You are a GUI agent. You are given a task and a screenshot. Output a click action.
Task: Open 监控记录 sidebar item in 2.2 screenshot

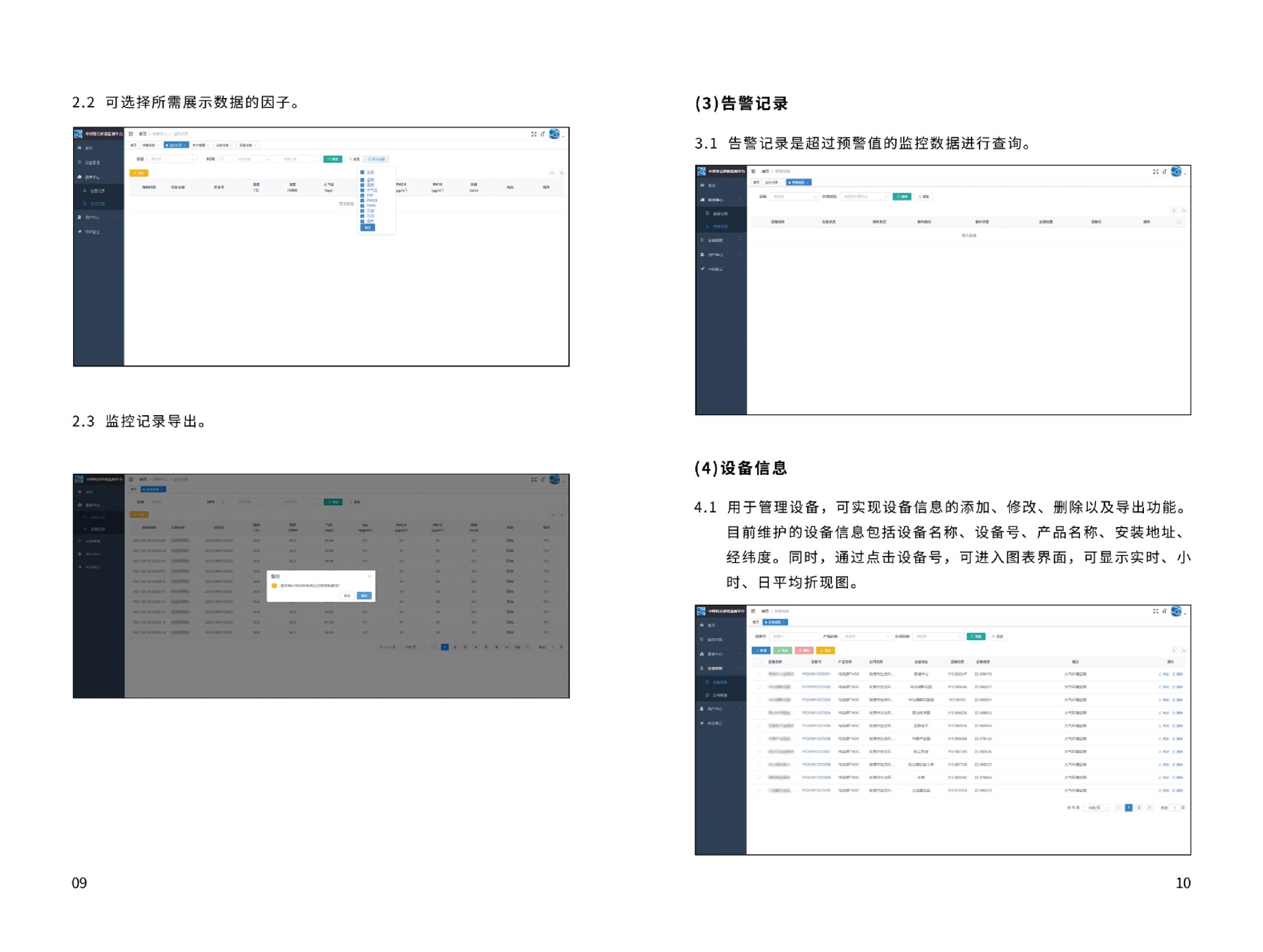click(x=98, y=203)
